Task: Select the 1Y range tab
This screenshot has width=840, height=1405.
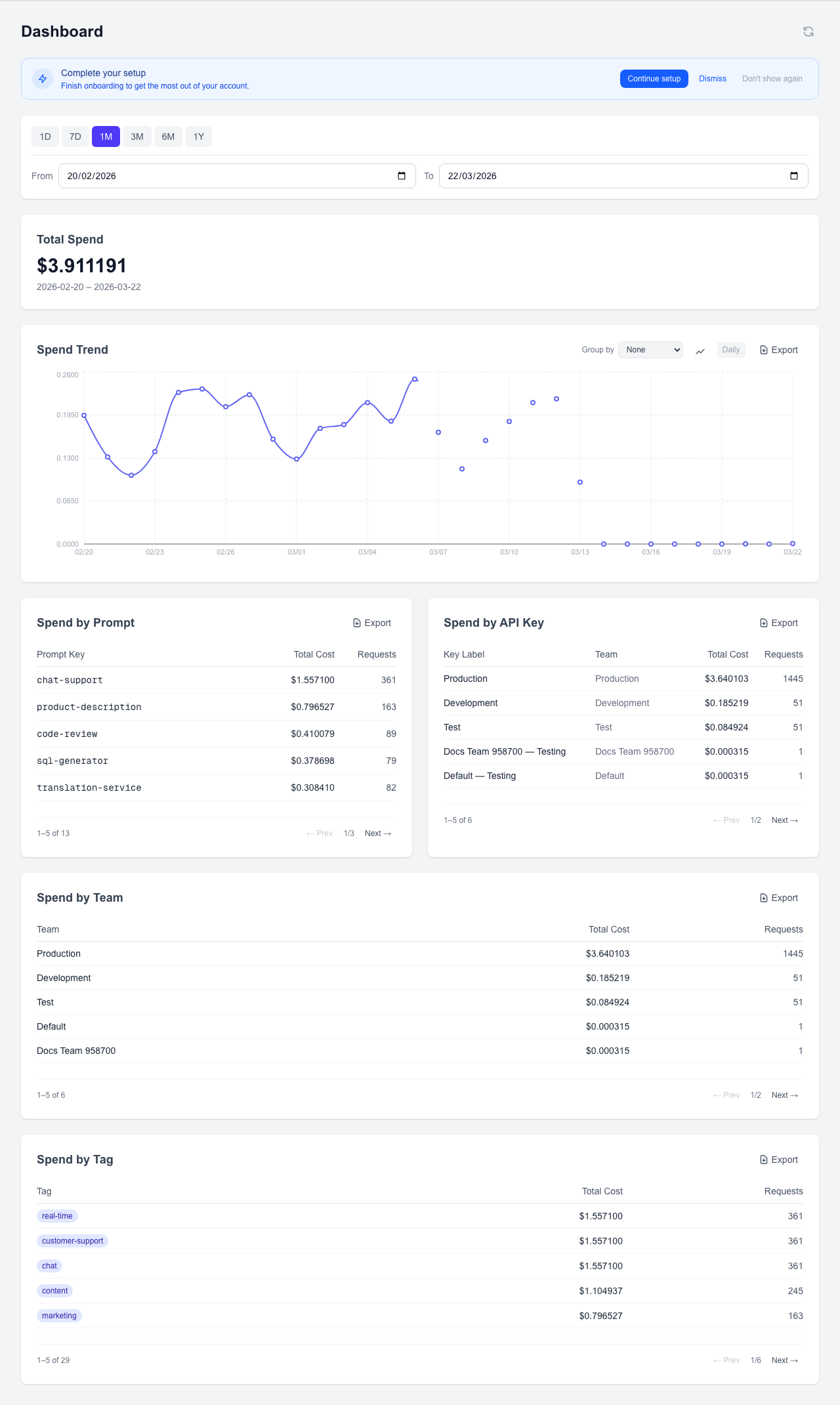Action: (x=199, y=136)
